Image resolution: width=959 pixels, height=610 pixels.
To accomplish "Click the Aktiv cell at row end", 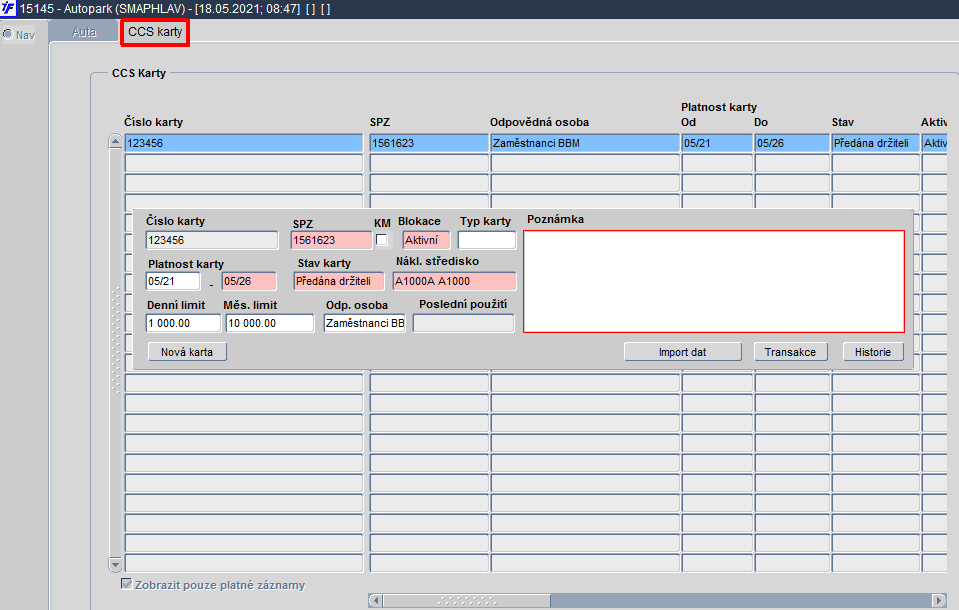I will tap(935, 143).
